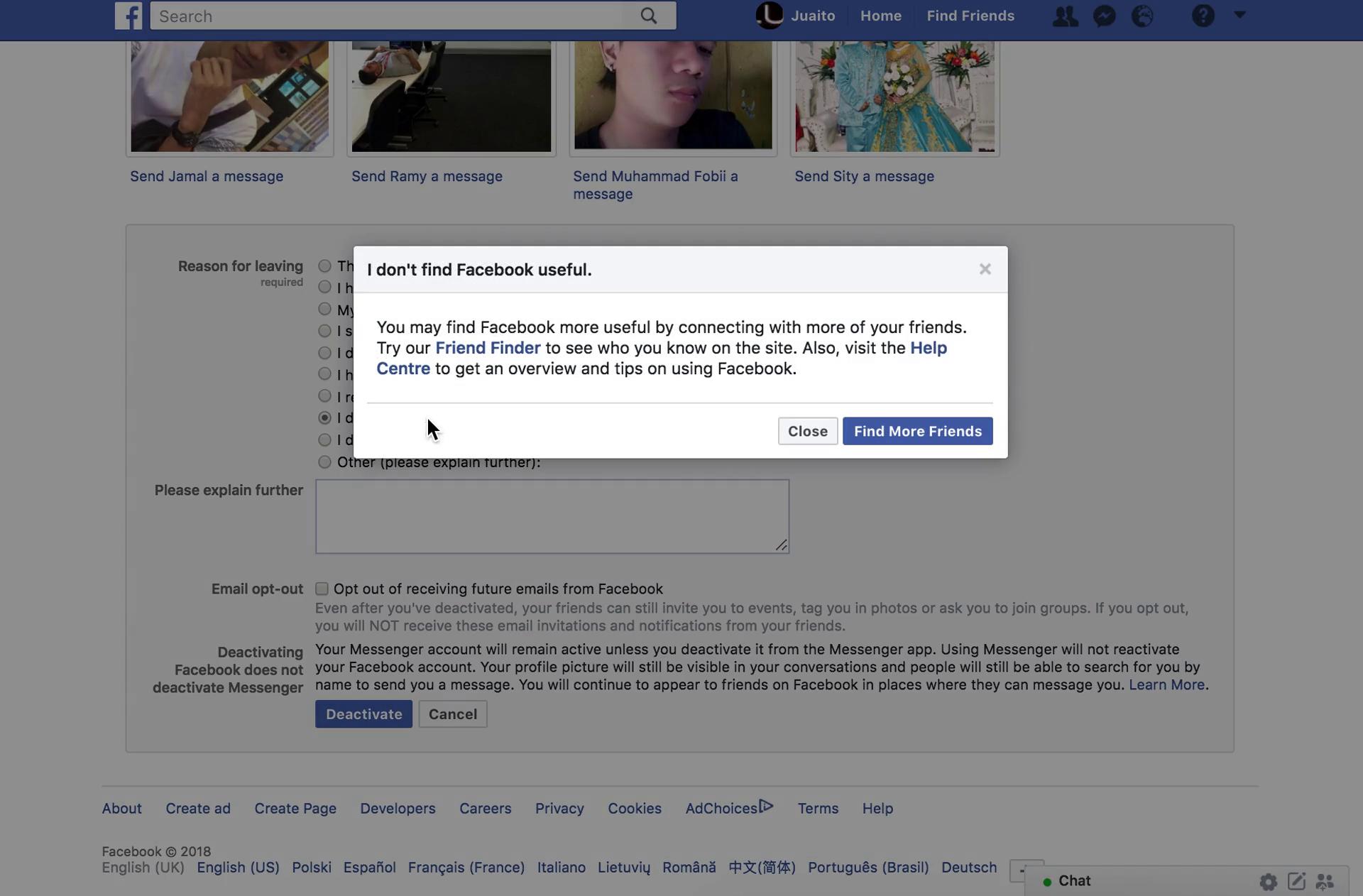Select the second reason radio button
The width and height of the screenshot is (1363, 896).
coord(324,287)
